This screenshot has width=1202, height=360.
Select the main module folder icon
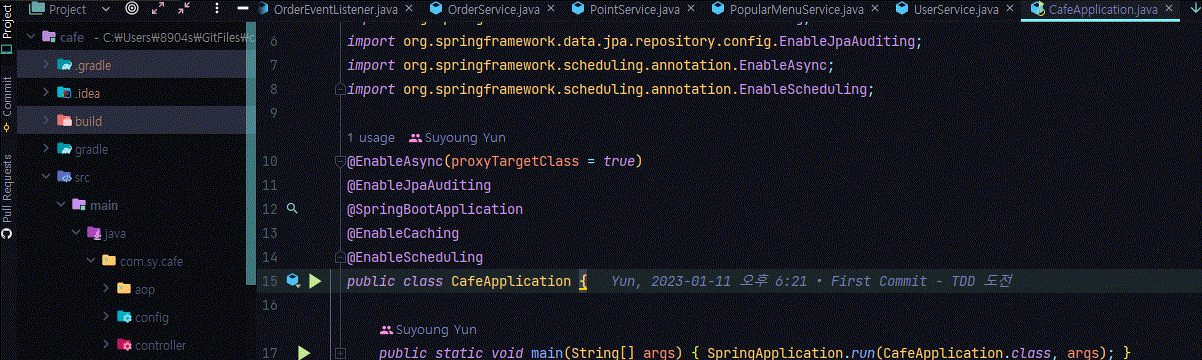79,205
